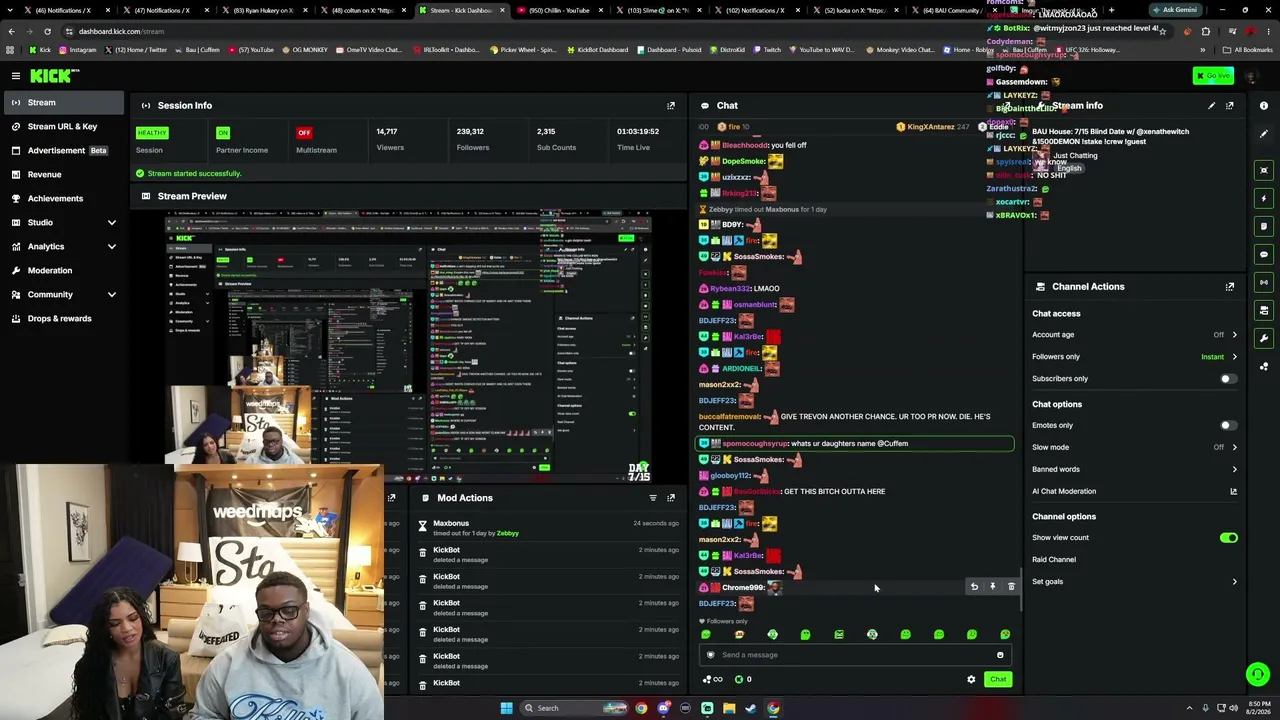Open the Windows Start button
Viewport: 1280px width, 720px height.
507,708
